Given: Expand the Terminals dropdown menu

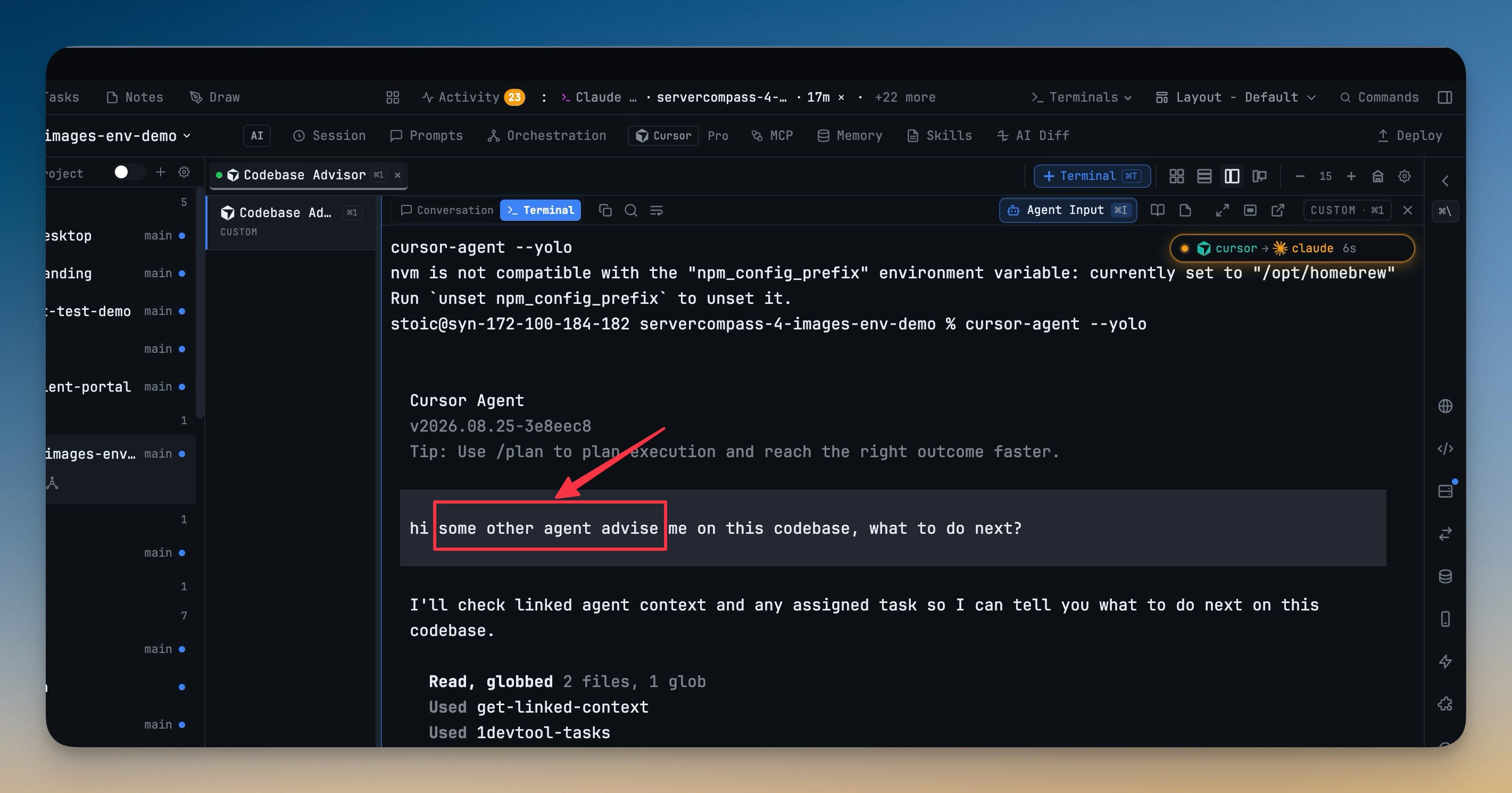Looking at the screenshot, I should coord(1081,97).
